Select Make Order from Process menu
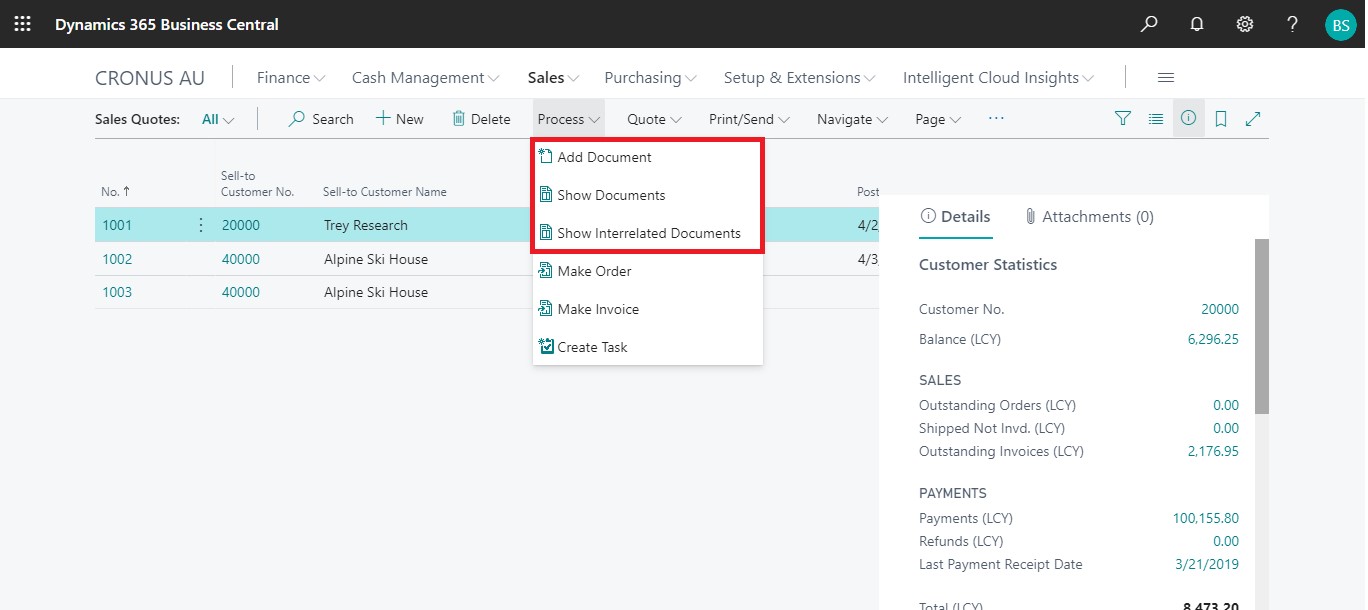 pyautogui.click(x=594, y=271)
